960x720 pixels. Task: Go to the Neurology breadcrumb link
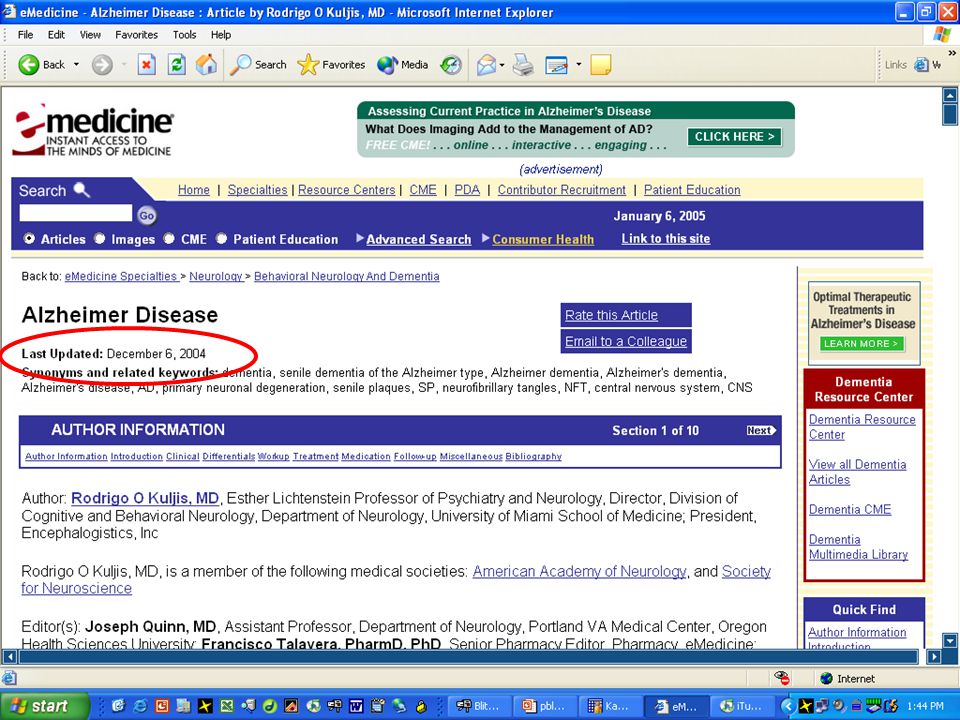[216, 276]
